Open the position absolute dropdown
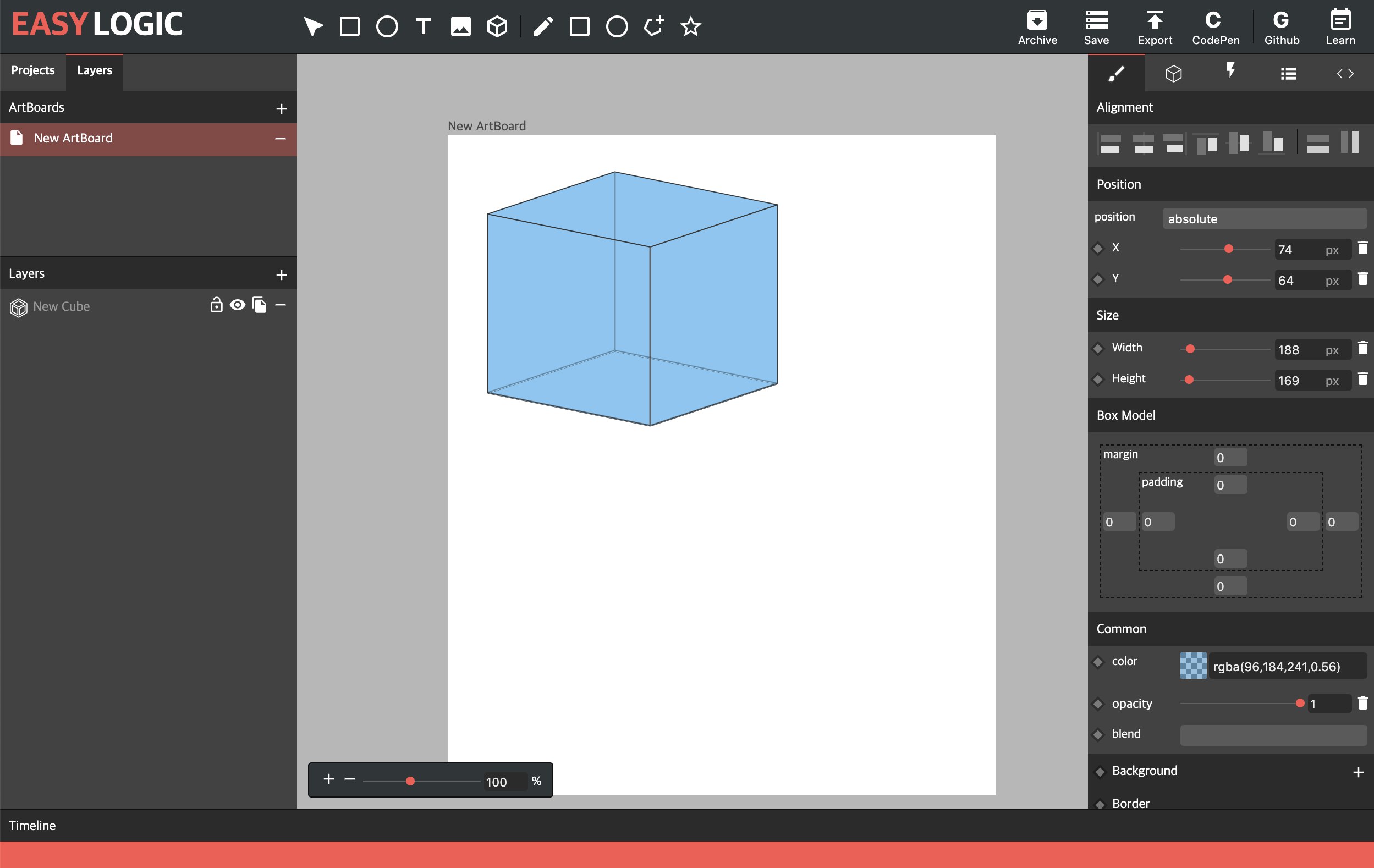 pyautogui.click(x=1265, y=218)
